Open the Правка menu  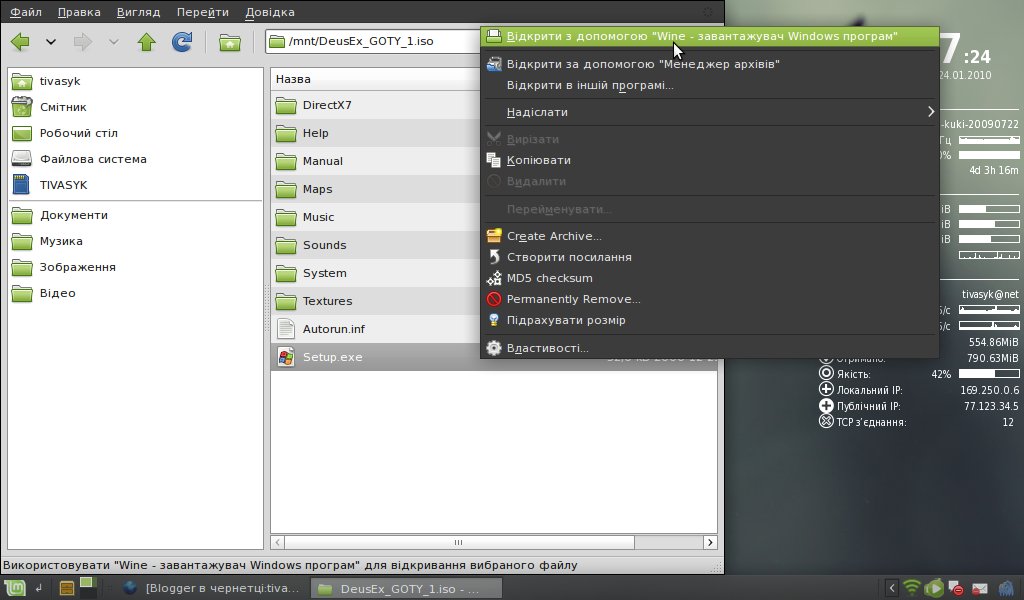(79, 12)
